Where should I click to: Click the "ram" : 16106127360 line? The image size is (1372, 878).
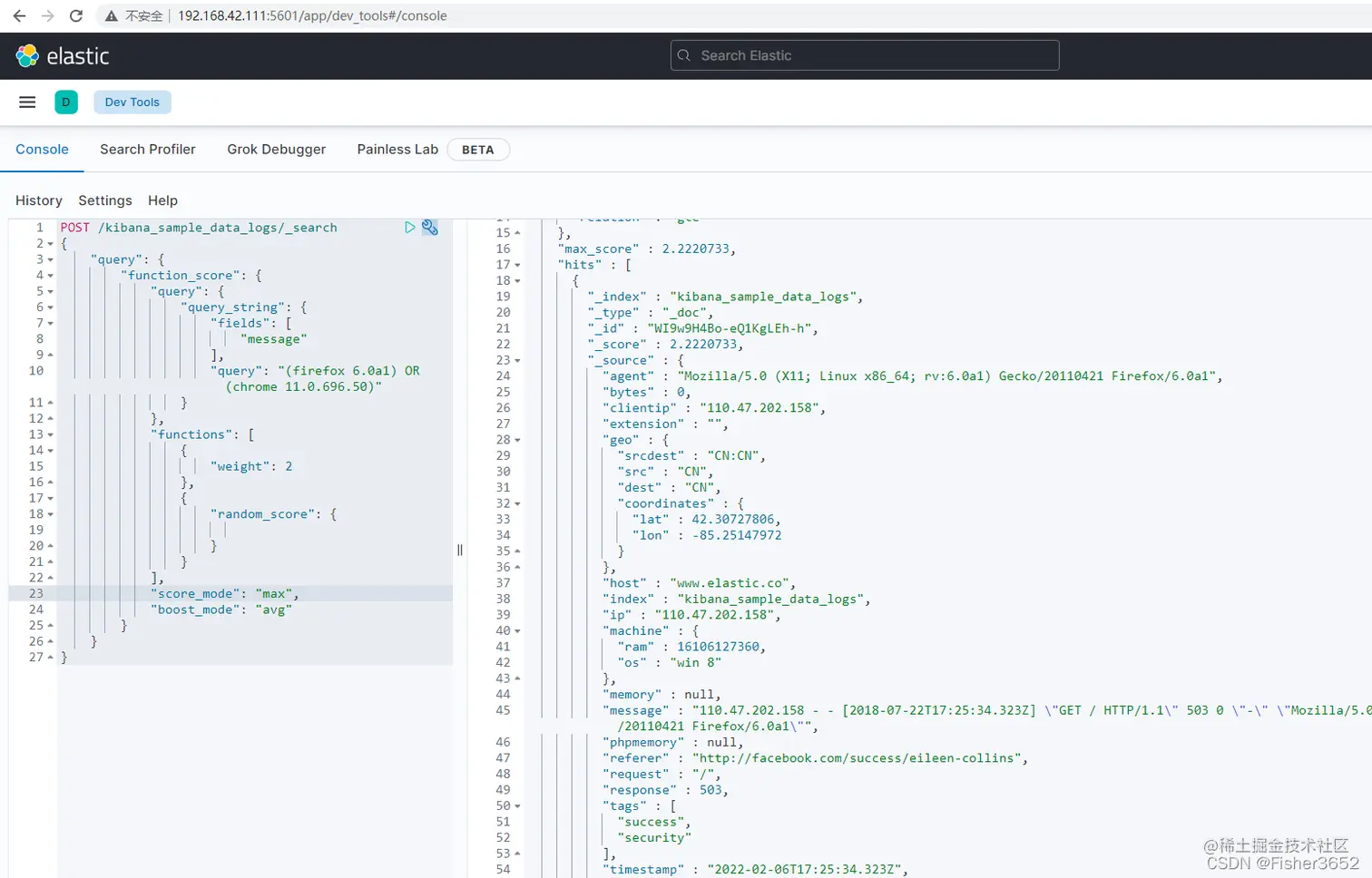tap(691, 647)
